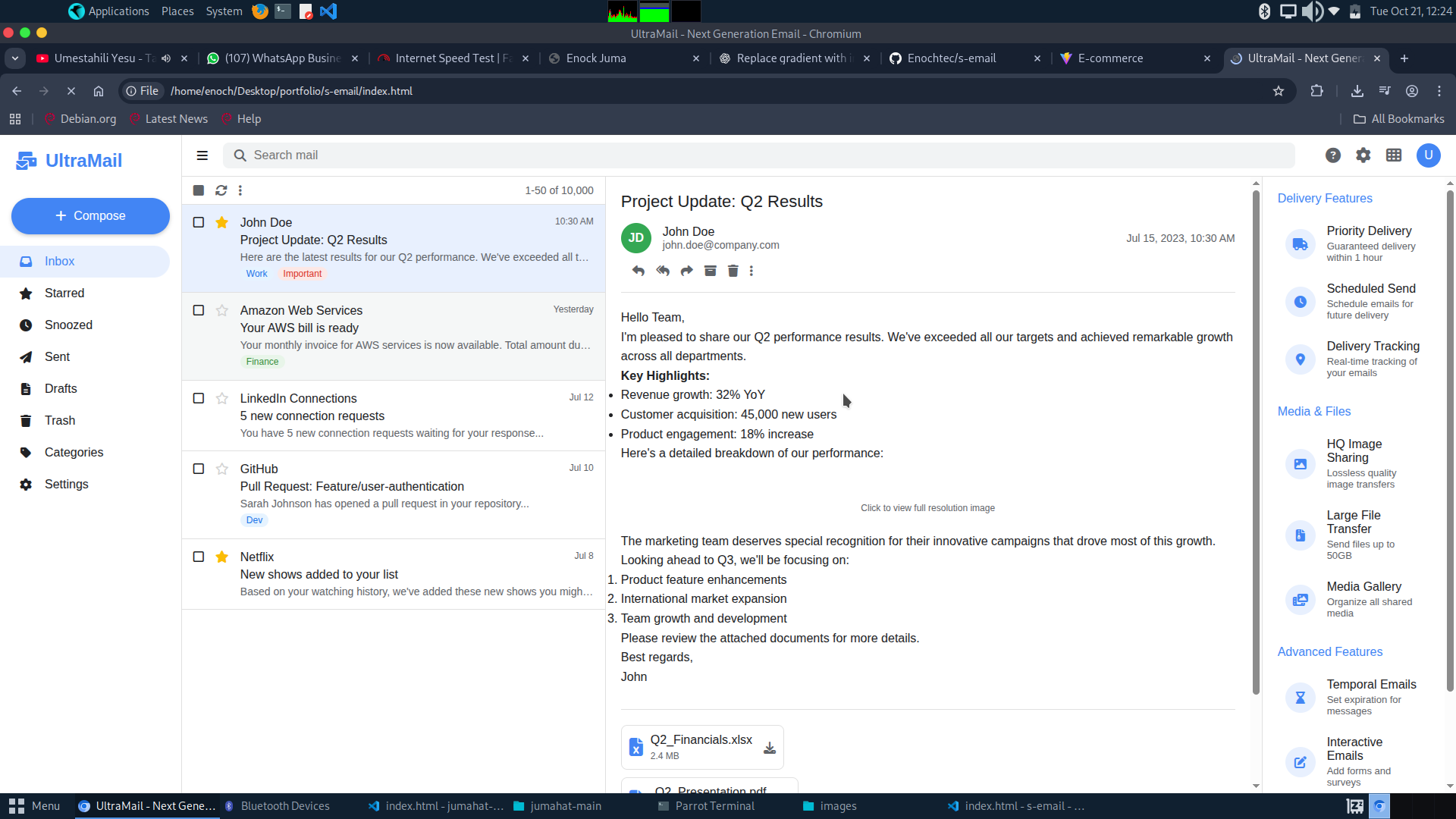Click to view full resolution image link
Screen dimensions: 1456x819
927,508
